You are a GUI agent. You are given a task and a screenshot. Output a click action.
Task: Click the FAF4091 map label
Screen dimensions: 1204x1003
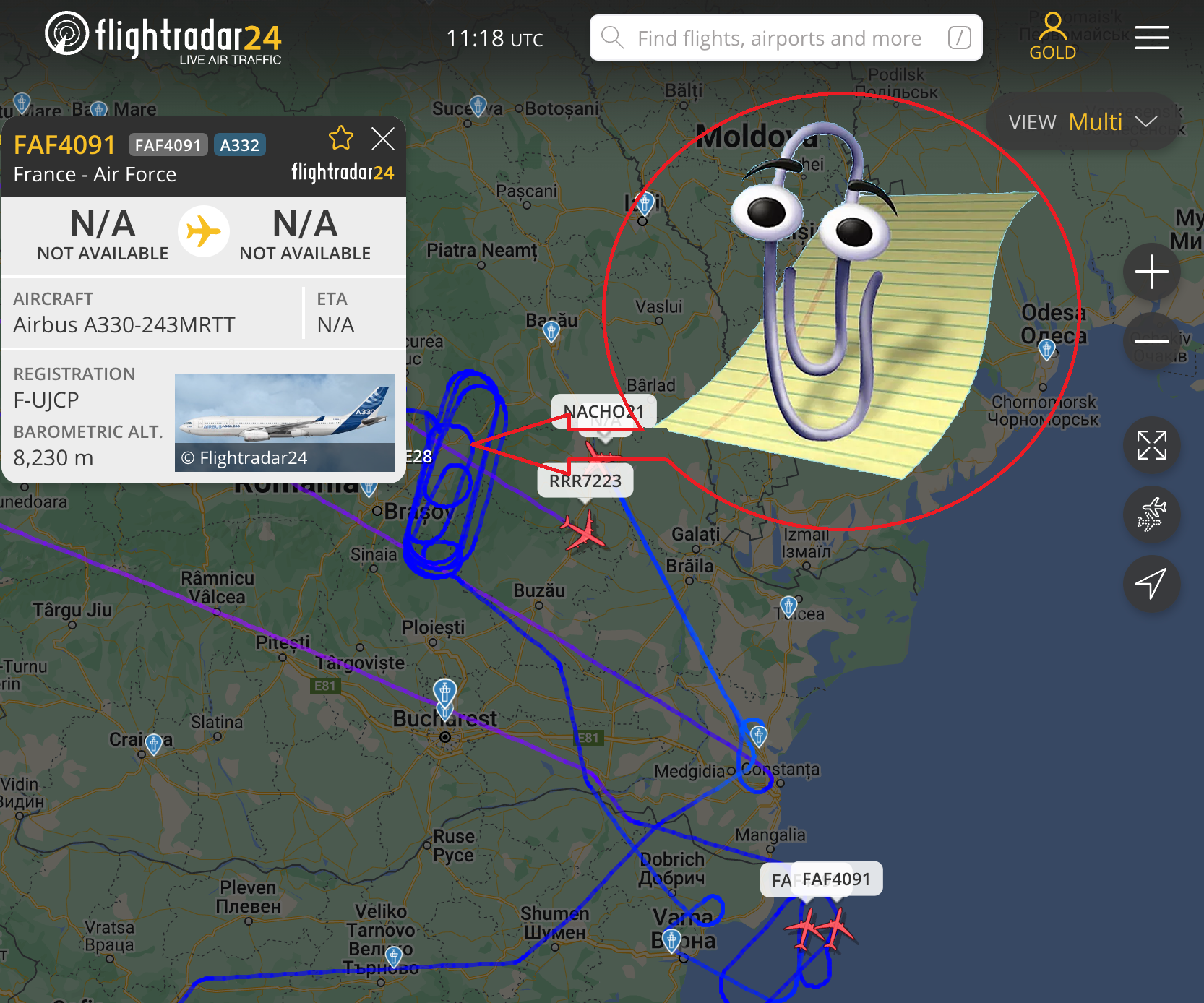pyautogui.click(x=835, y=879)
